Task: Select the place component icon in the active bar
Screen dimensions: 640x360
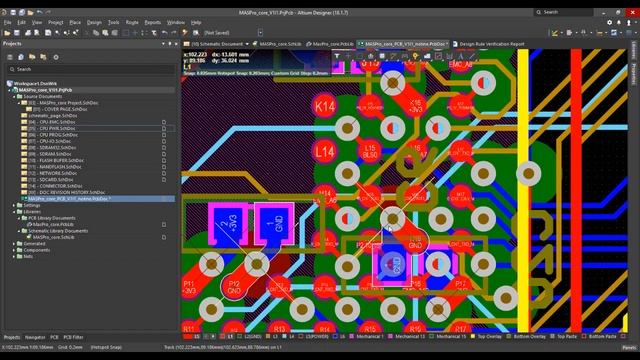Action: (382, 56)
